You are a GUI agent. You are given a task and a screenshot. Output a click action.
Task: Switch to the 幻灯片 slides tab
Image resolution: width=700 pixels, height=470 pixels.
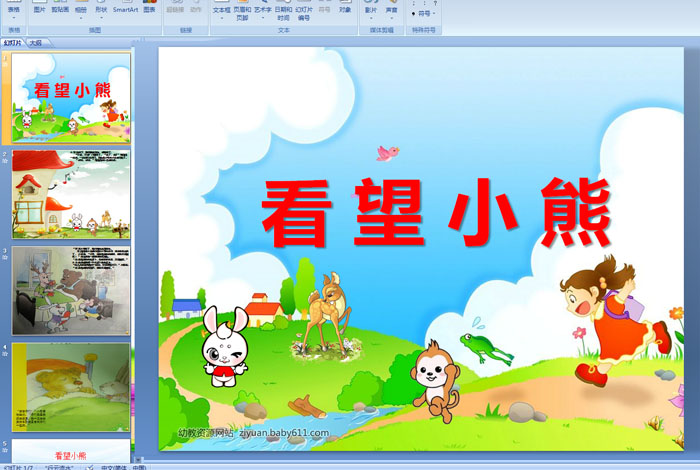click(12, 43)
